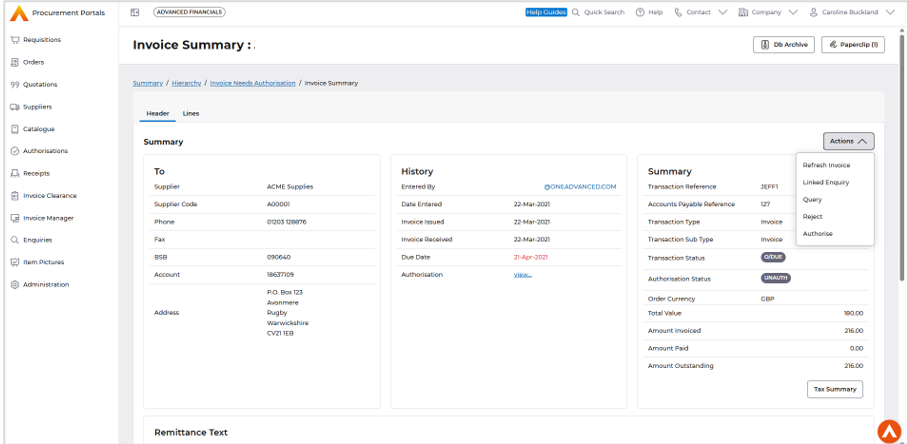Open the Catalogue book icon

(15, 129)
